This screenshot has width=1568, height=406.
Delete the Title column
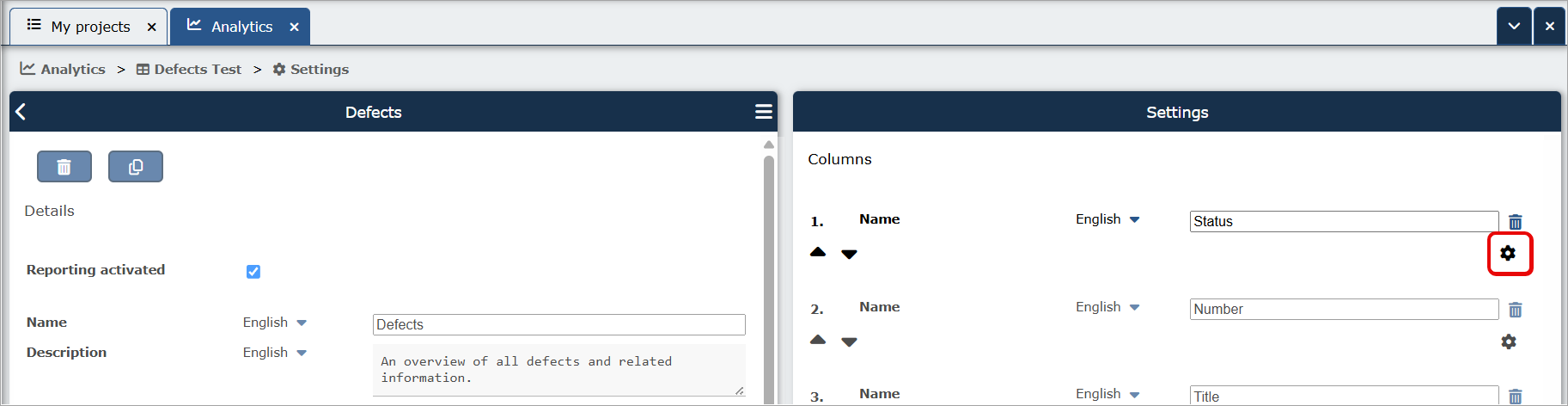coord(1516,397)
